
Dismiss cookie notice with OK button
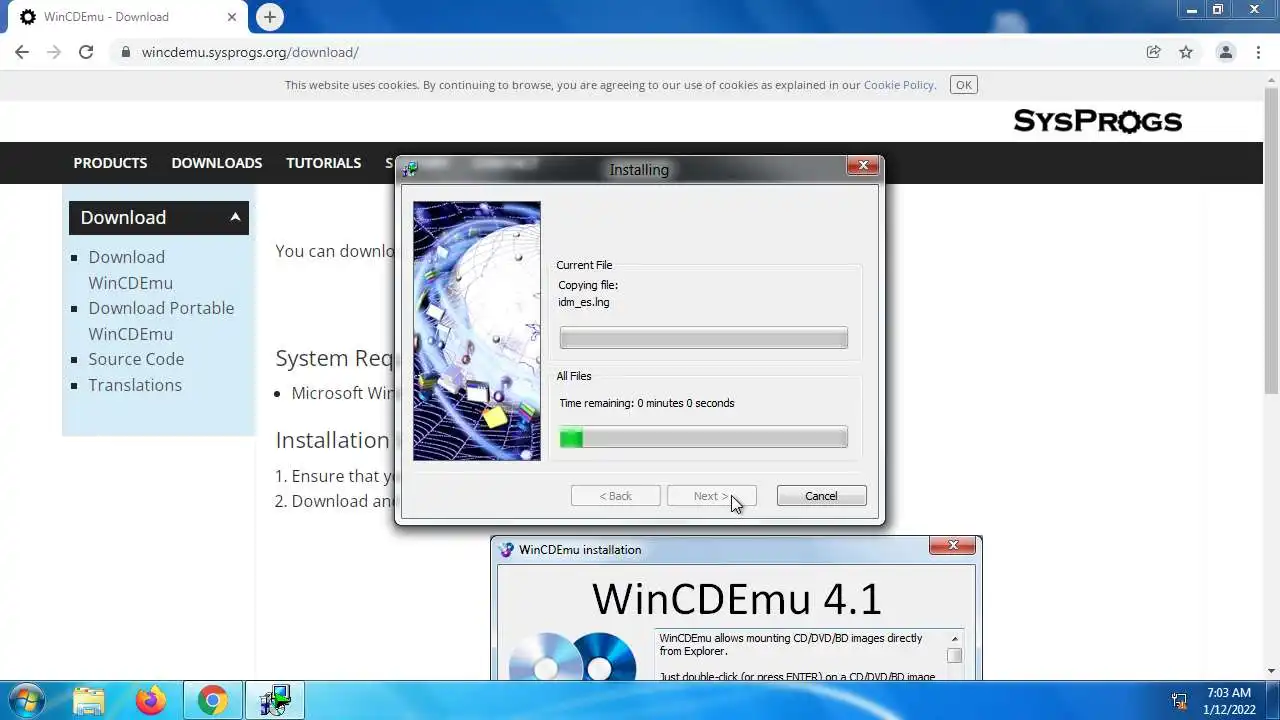pyautogui.click(x=964, y=85)
